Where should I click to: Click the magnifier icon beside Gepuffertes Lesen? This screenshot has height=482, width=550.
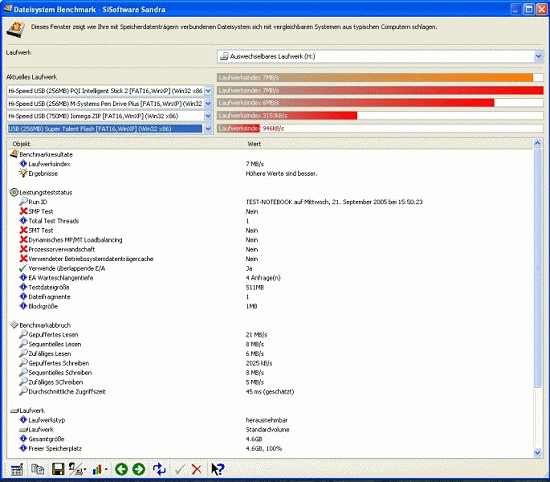tap(23, 334)
